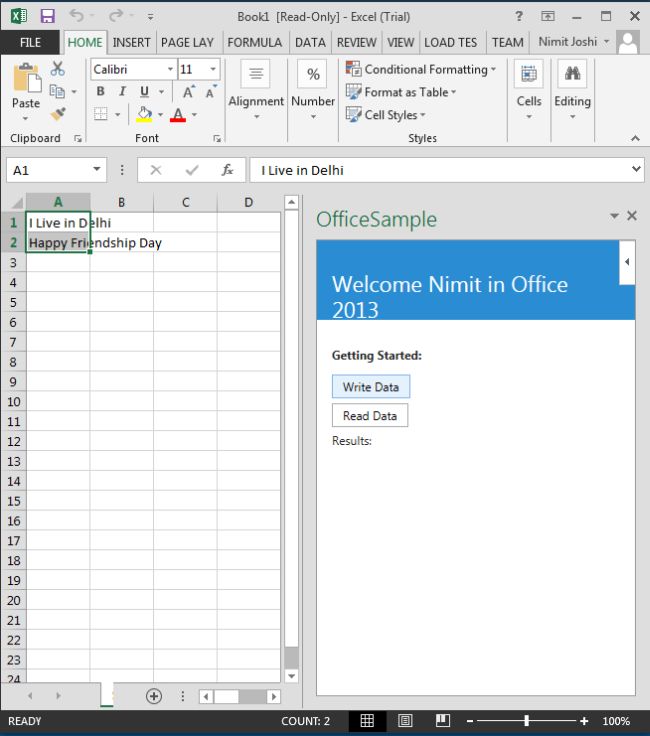Click the 100% zoom level
This screenshot has width=650, height=736.
pyautogui.click(x=616, y=721)
